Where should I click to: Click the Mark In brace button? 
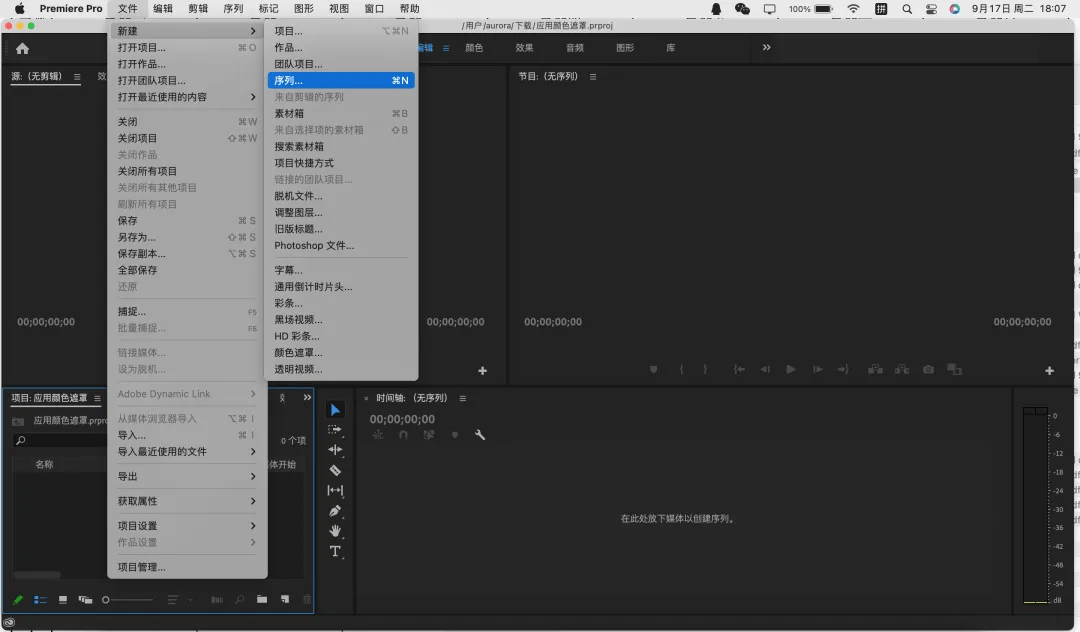click(681, 370)
